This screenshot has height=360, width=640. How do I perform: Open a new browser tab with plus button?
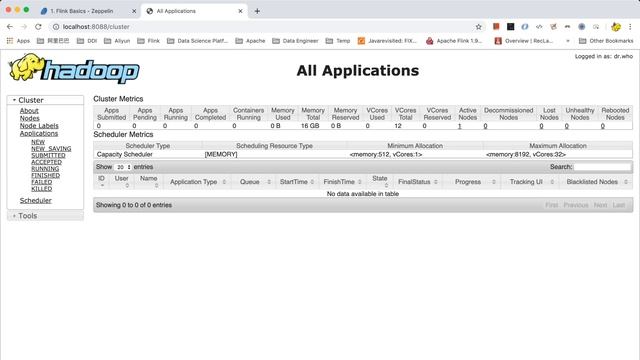pyautogui.click(x=257, y=11)
